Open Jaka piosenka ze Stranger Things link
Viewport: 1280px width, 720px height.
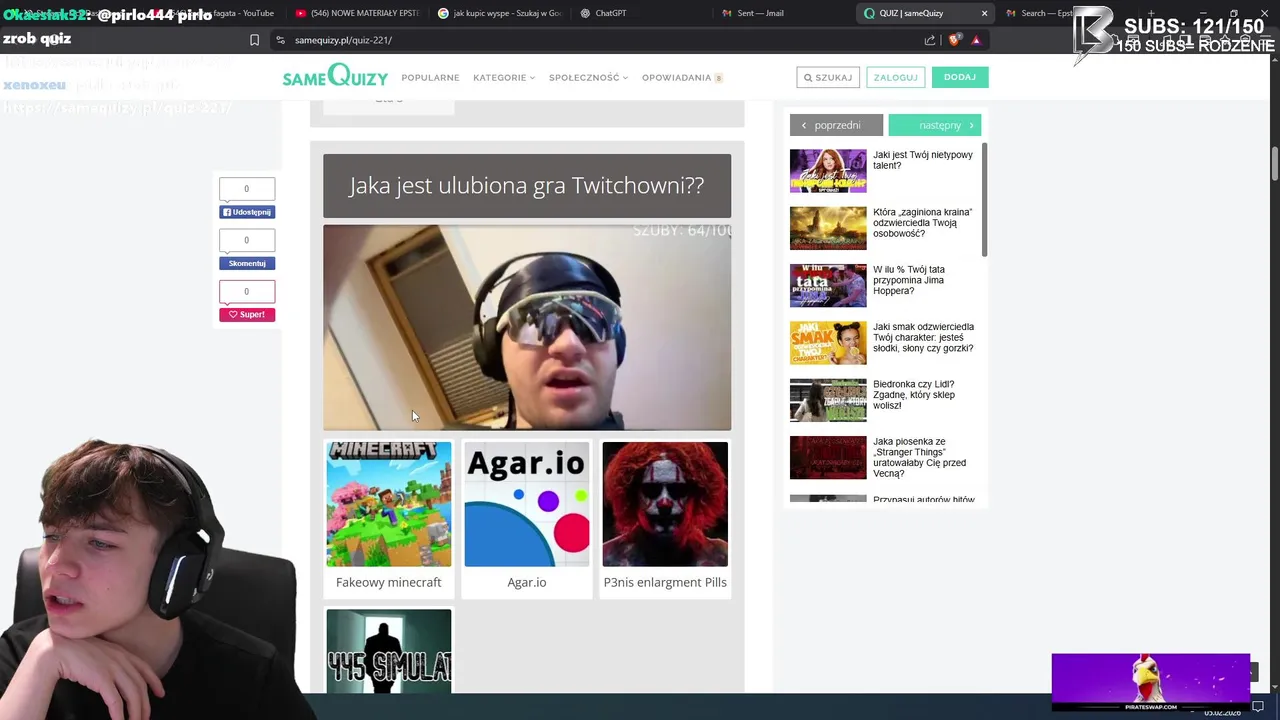(x=919, y=457)
